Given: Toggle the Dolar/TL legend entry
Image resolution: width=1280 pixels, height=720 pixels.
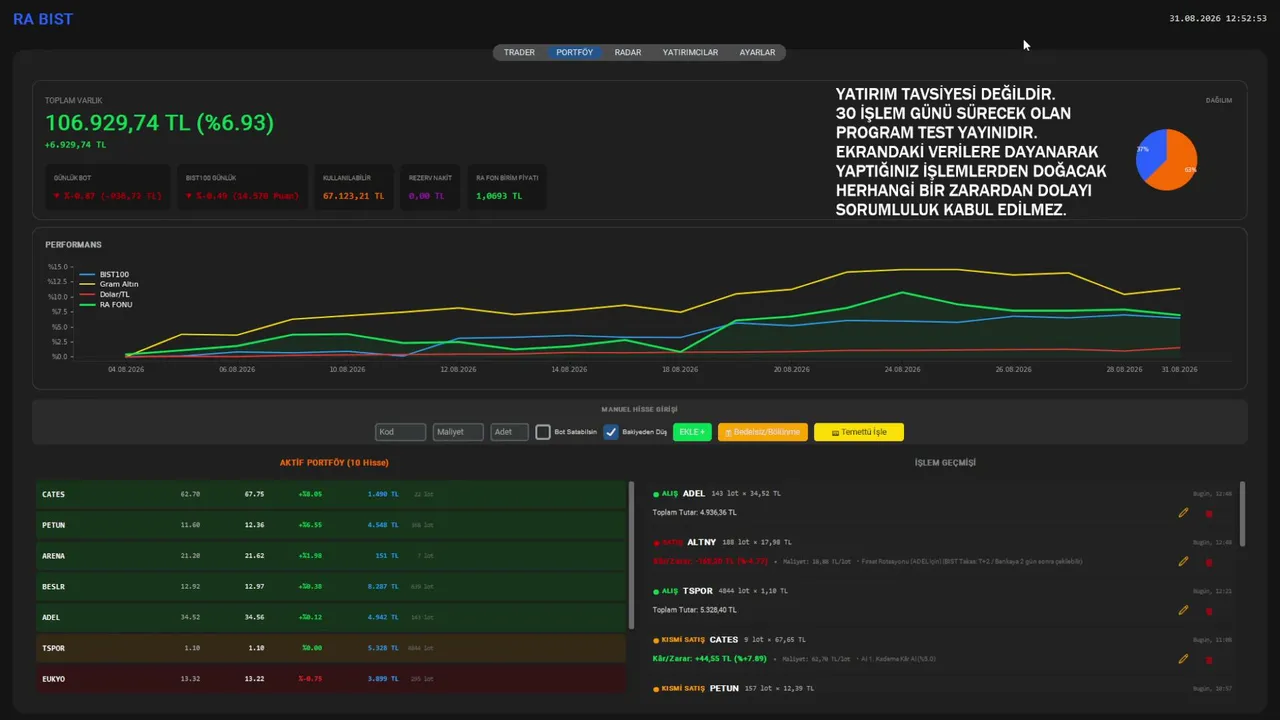Looking at the screenshot, I should pyautogui.click(x=105, y=294).
